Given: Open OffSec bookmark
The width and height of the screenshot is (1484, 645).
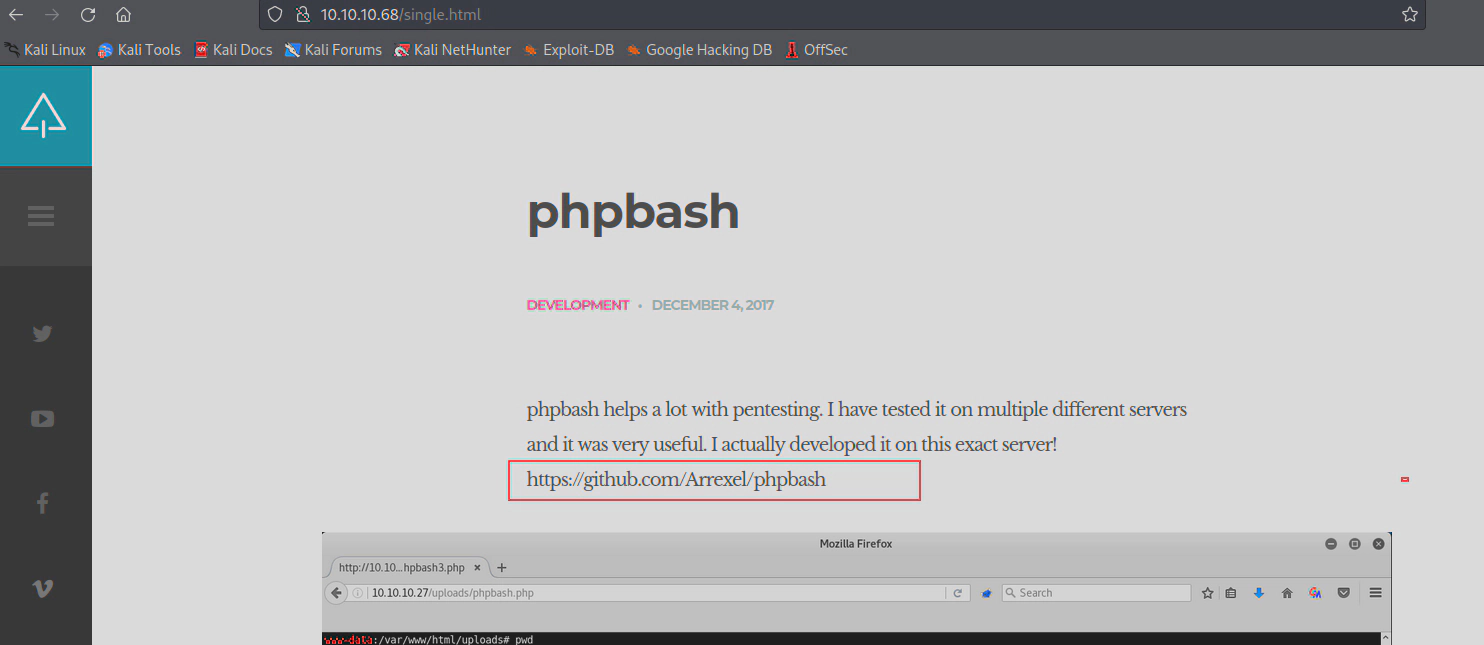Looking at the screenshot, I should coord(816,50).
